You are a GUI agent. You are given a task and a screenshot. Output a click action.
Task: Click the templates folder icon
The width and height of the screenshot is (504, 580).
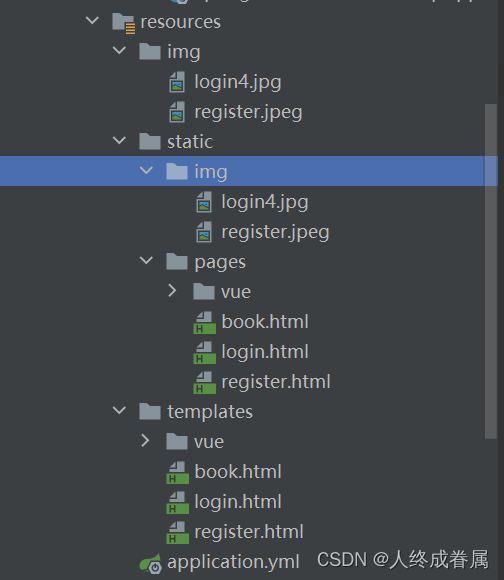pyautogui.click(x=150, y=411)
